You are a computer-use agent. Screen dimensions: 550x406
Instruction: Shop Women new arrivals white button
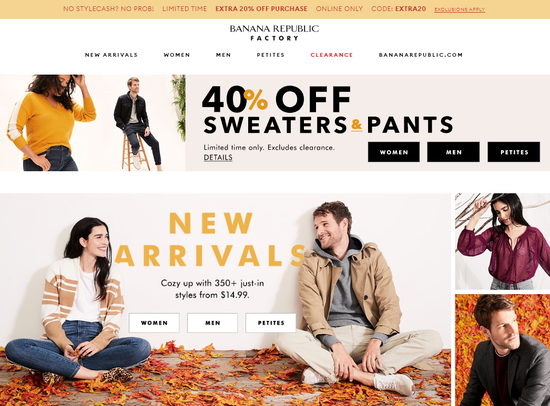click(154, 323)
